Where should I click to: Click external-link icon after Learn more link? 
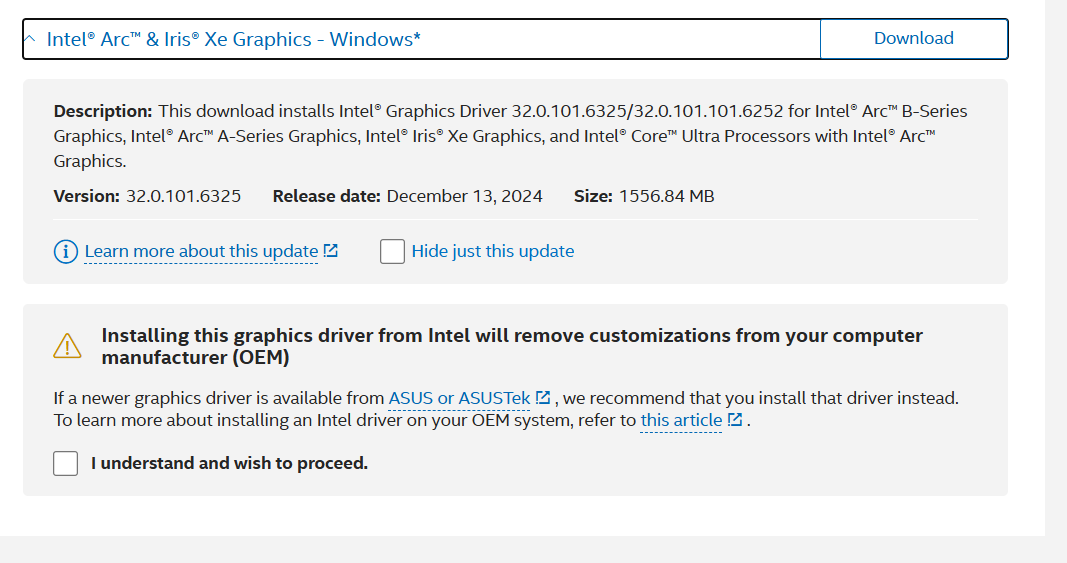(331, 251)
